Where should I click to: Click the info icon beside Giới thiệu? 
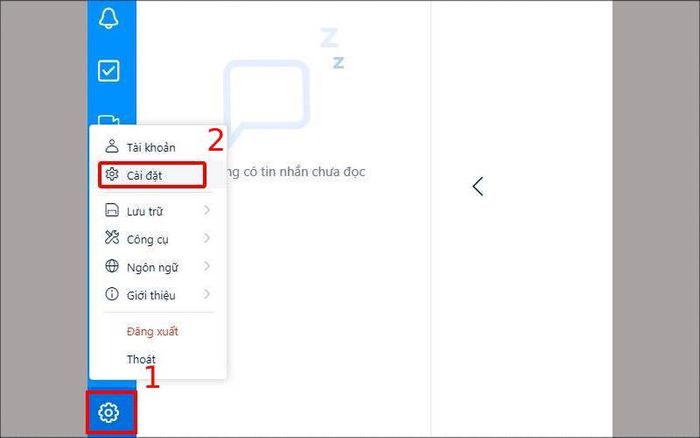pos(112,294)
